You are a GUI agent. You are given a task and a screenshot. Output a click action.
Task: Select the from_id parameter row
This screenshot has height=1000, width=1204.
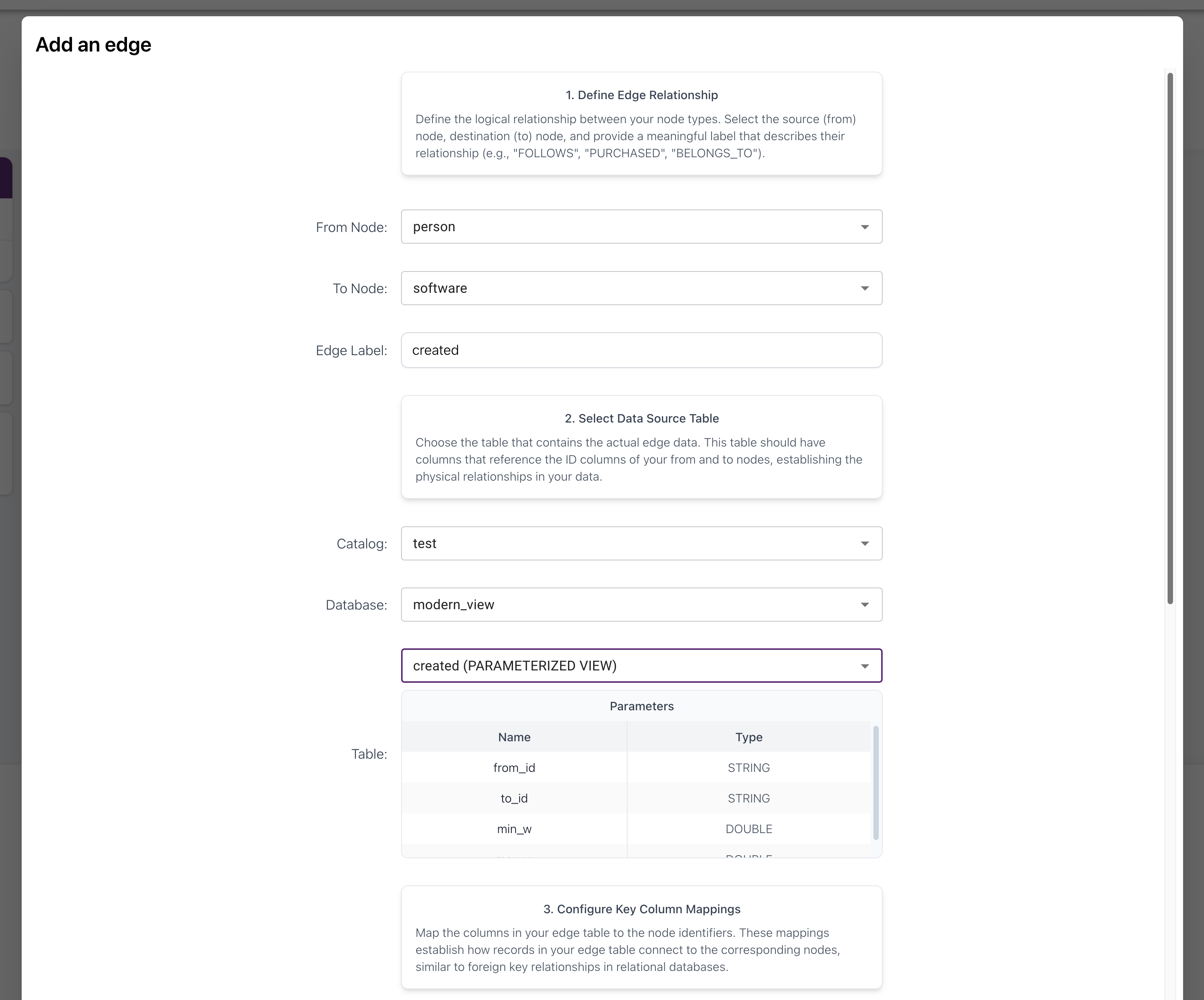(514, 767)
